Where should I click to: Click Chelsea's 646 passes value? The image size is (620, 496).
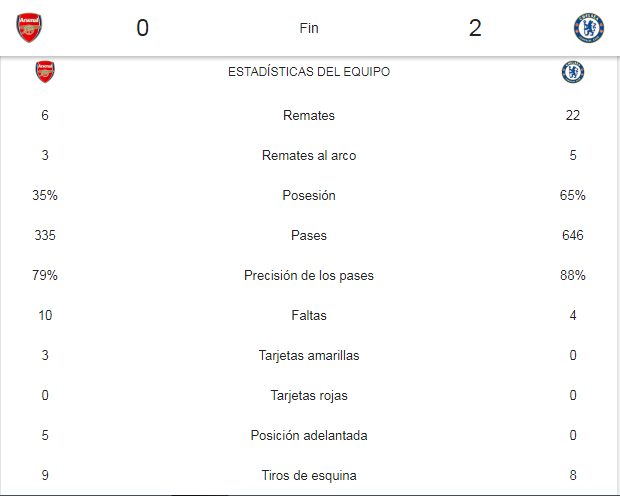[573, 235]
